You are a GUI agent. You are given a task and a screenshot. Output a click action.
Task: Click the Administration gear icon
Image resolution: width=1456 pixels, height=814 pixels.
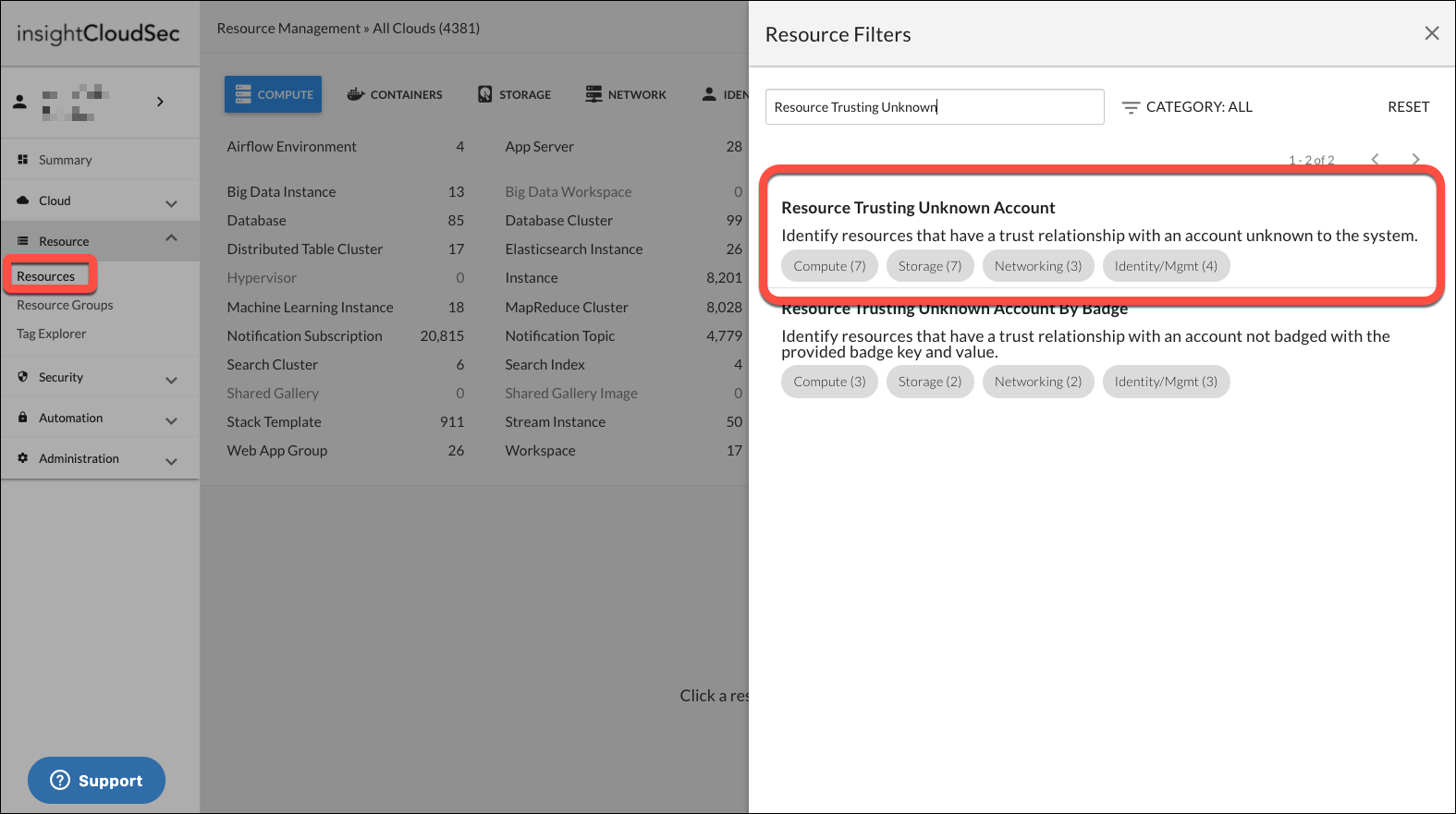22,458
